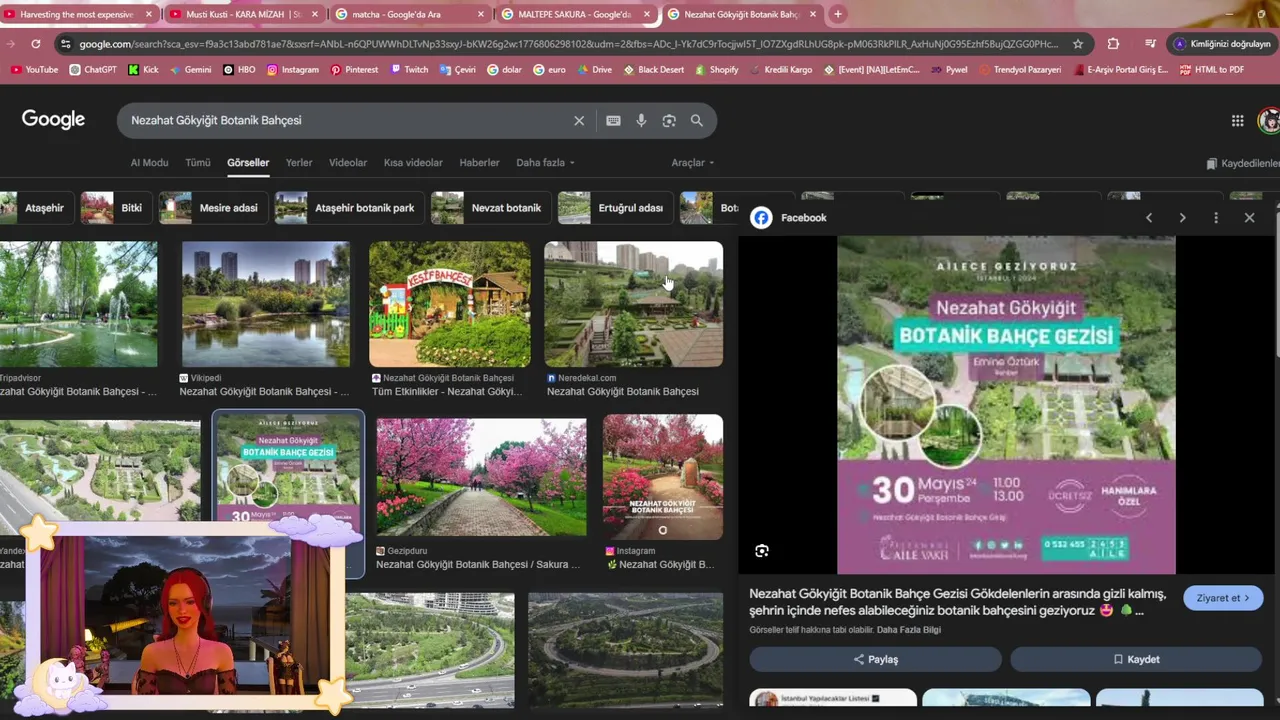The width and height of the screenshot is (1280, 720).
Task: Open the Twitch bookmark
Action: [x=408, y=70]
